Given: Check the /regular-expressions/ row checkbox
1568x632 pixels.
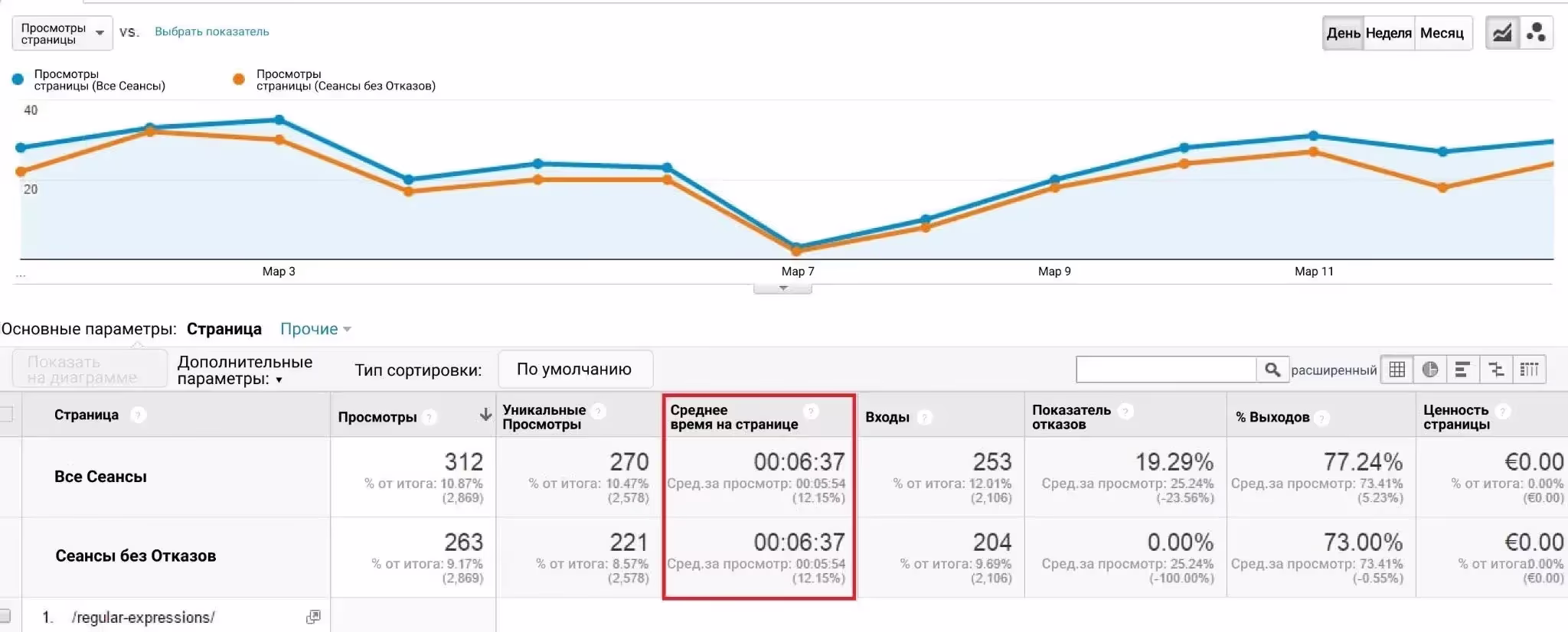Looking at the screenshot, I should coord(5,616).
